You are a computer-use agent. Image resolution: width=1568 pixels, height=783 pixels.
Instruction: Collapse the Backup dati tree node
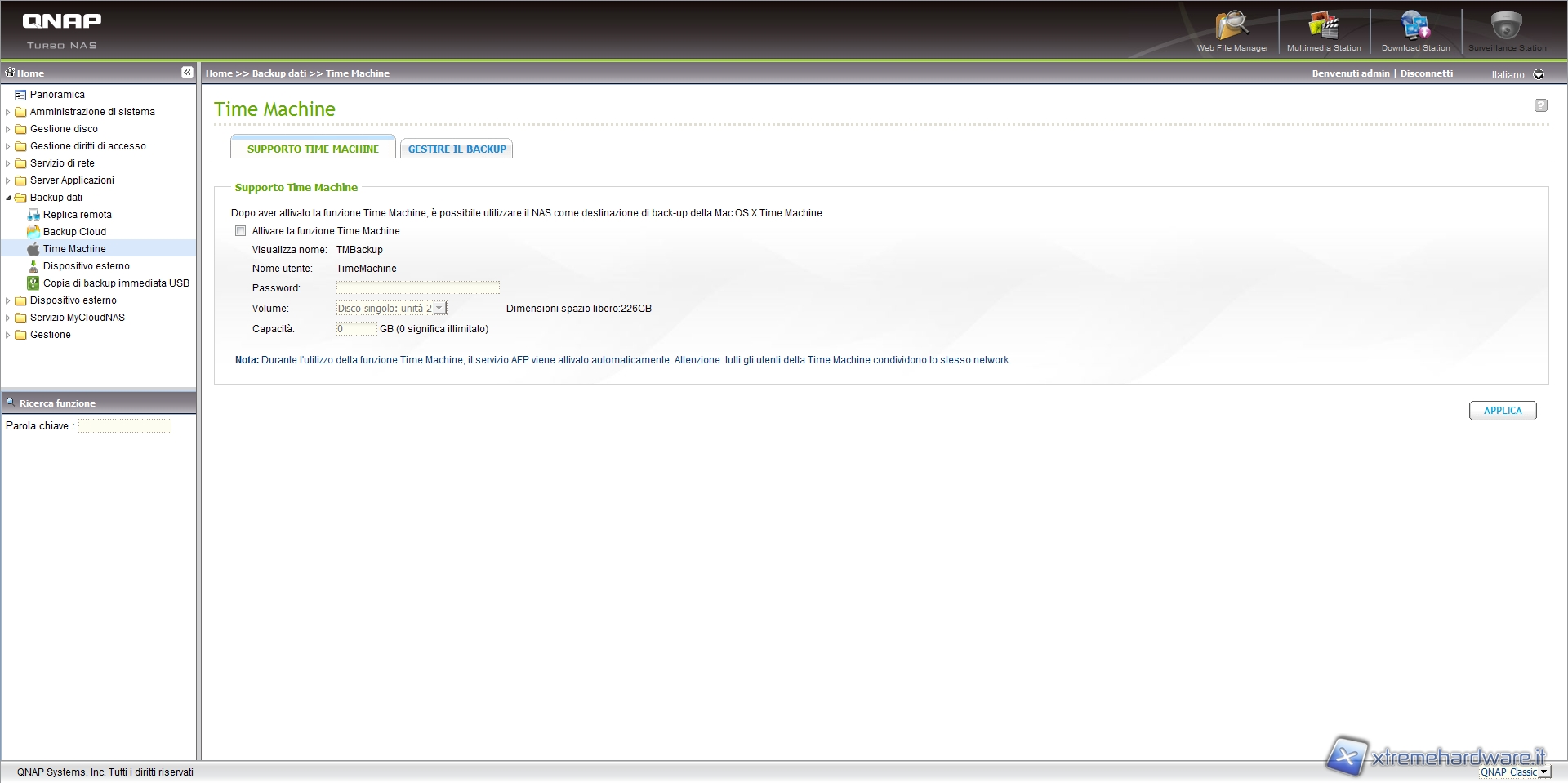(8, 198)
